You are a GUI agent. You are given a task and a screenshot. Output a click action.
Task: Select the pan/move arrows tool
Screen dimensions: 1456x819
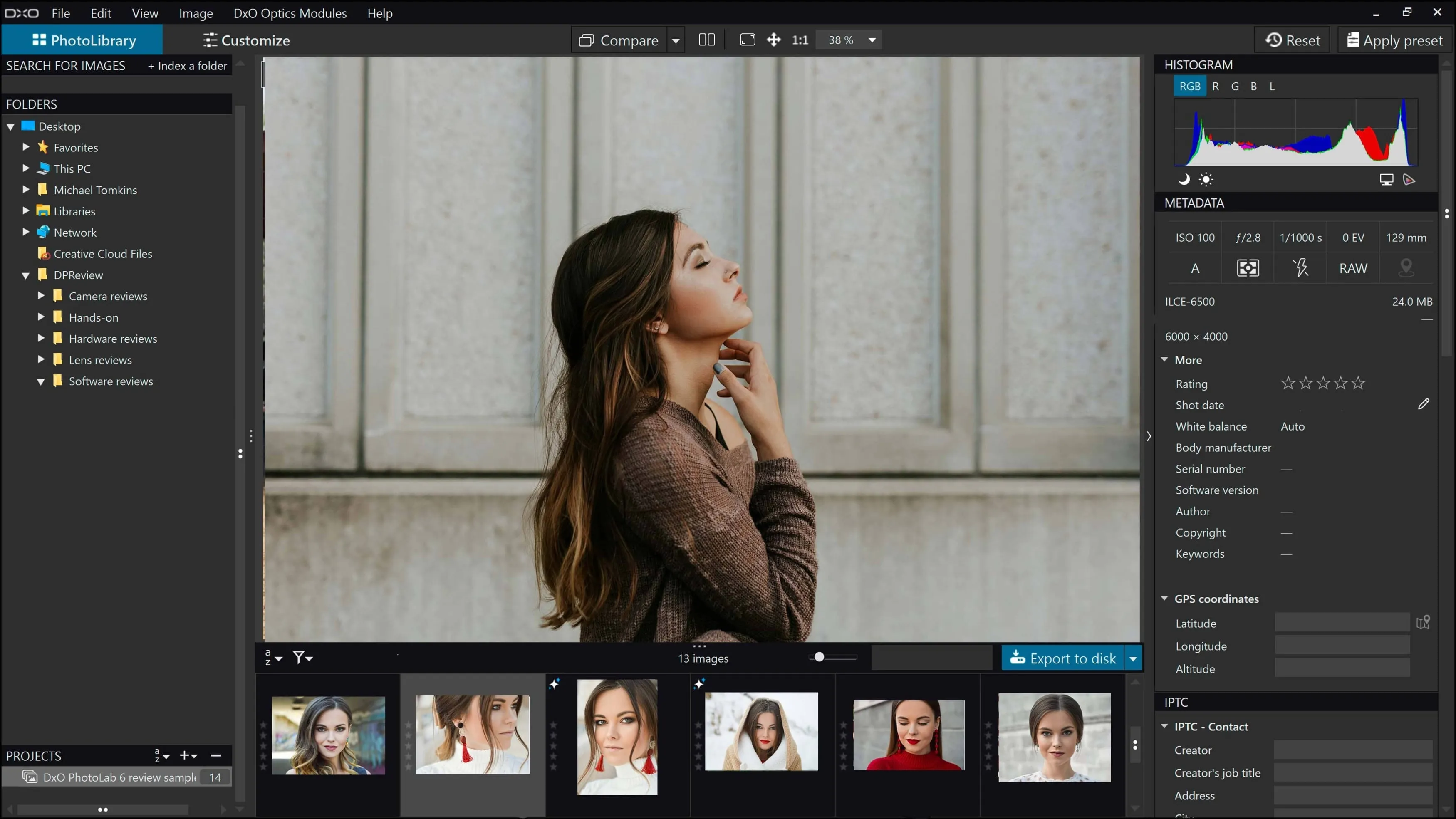[x=773, y=40]
